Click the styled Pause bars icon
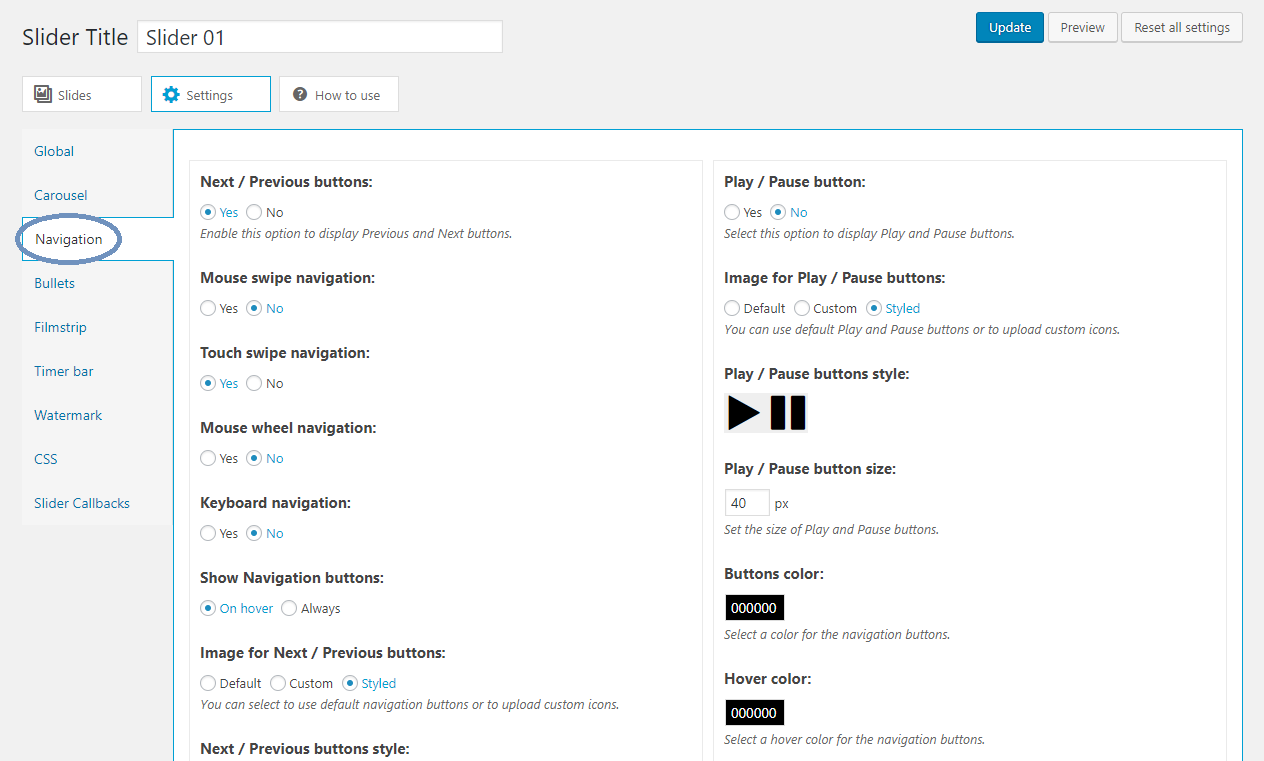1264x761 pixels. [x=788, y=413]
